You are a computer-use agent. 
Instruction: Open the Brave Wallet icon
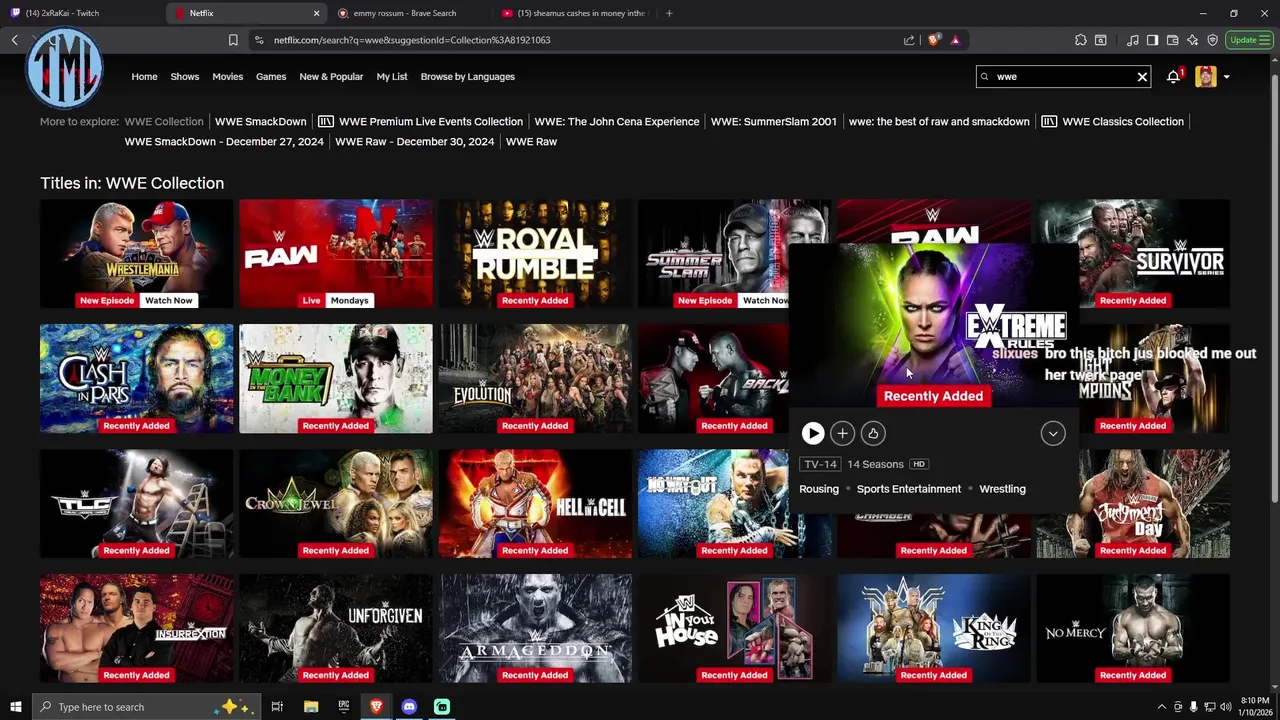point(1172,40)
